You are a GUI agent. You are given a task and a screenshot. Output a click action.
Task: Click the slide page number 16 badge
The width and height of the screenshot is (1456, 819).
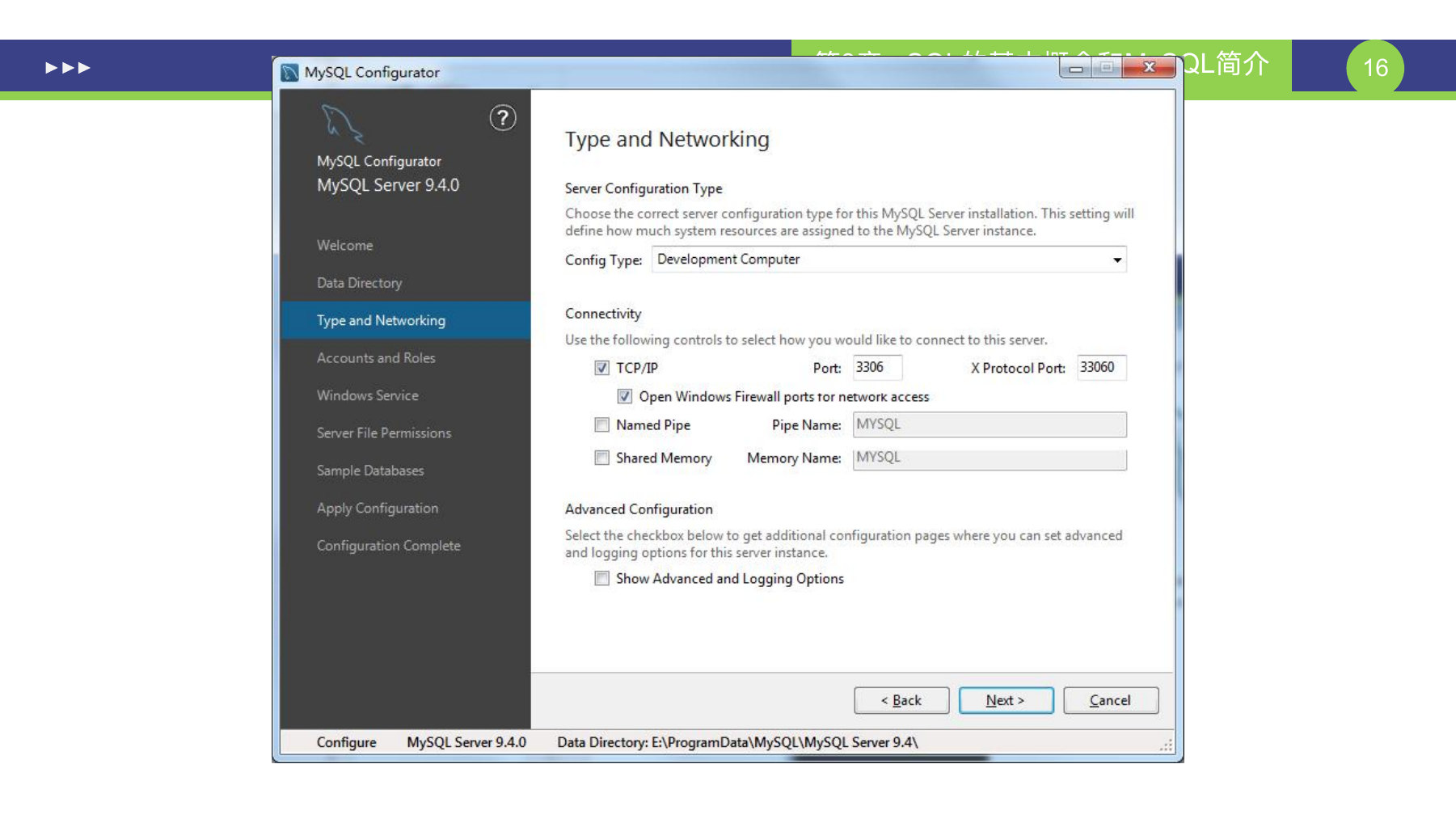[x=1374, y=68]
